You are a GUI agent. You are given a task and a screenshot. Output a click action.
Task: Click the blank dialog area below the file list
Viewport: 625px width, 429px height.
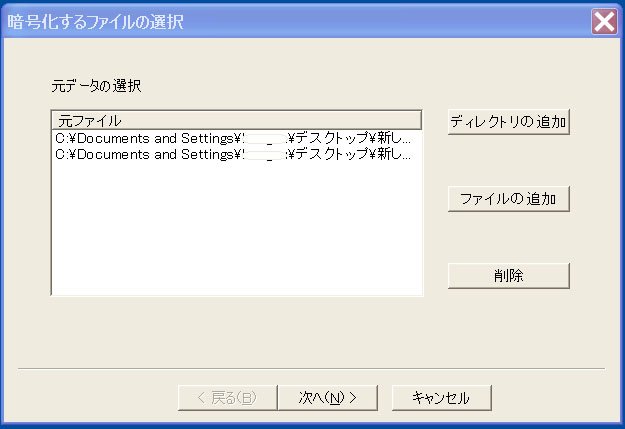click(x=237, y=331)
